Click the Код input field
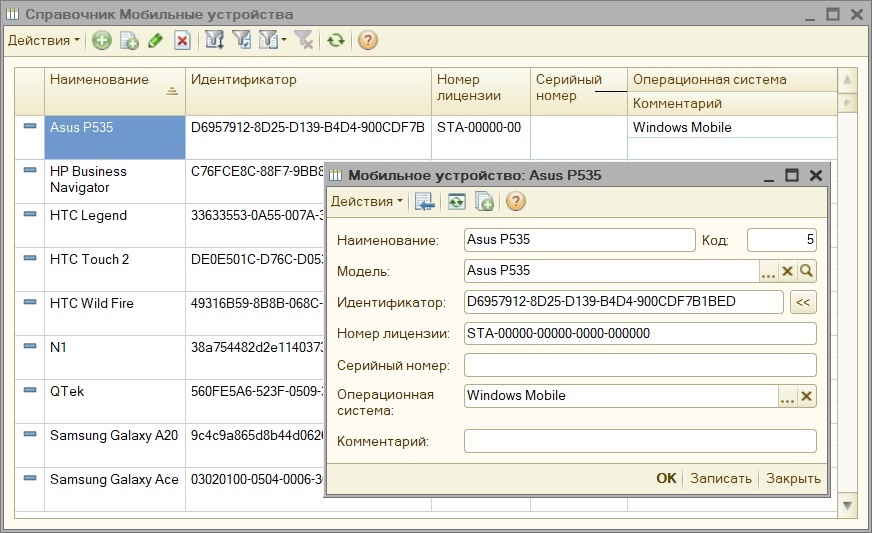This screenshot has height=533, width=872. coord(782,240)
